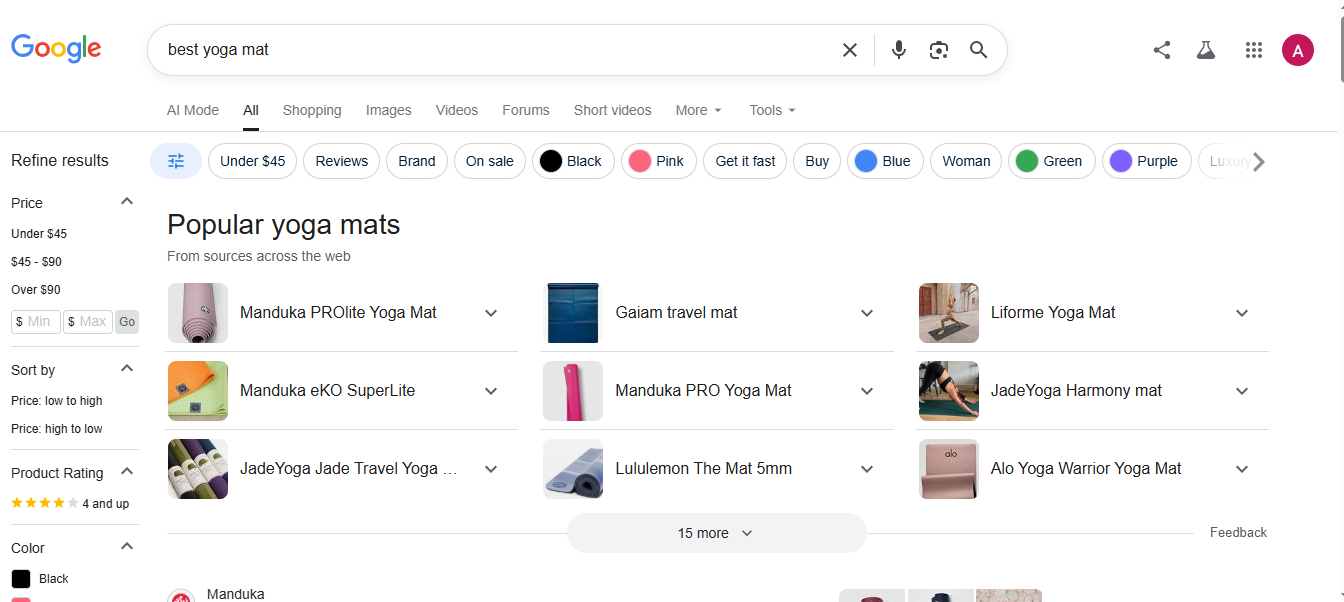This screenshot has height=602, width=1344.
Task: Expand Manduka eKO SuperLite details
Action: coord(491,391)
